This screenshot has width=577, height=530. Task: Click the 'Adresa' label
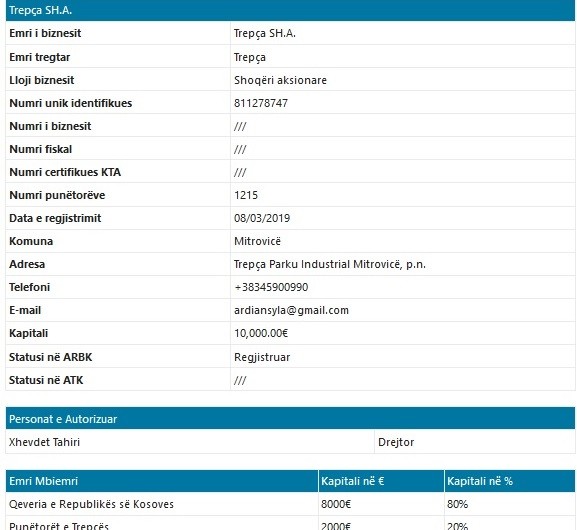point(27,264)
